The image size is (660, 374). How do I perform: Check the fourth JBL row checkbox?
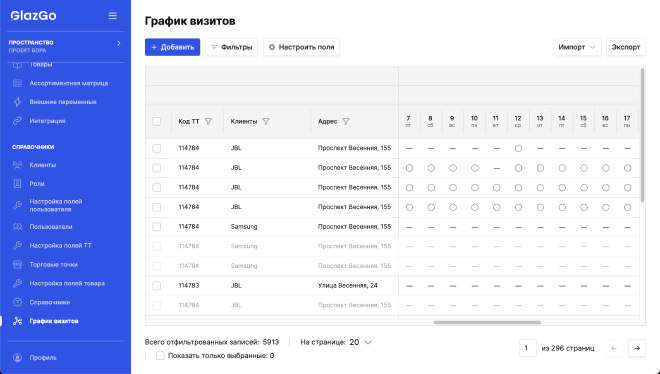click(x=157, y=207)
